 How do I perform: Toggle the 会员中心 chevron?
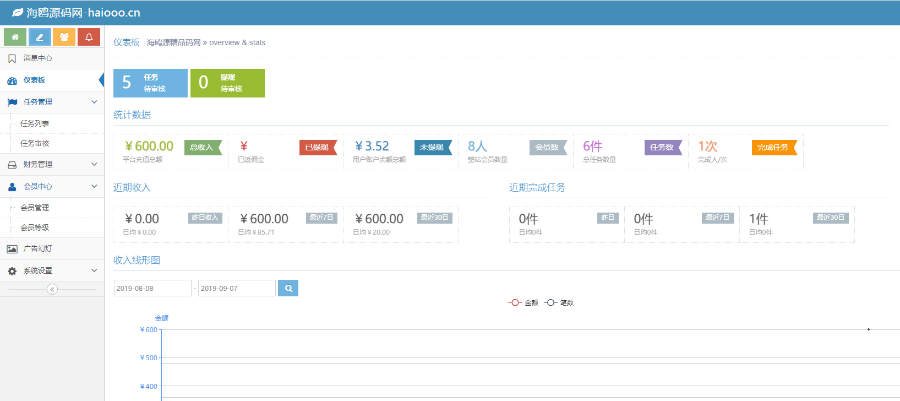coord(94,186)
